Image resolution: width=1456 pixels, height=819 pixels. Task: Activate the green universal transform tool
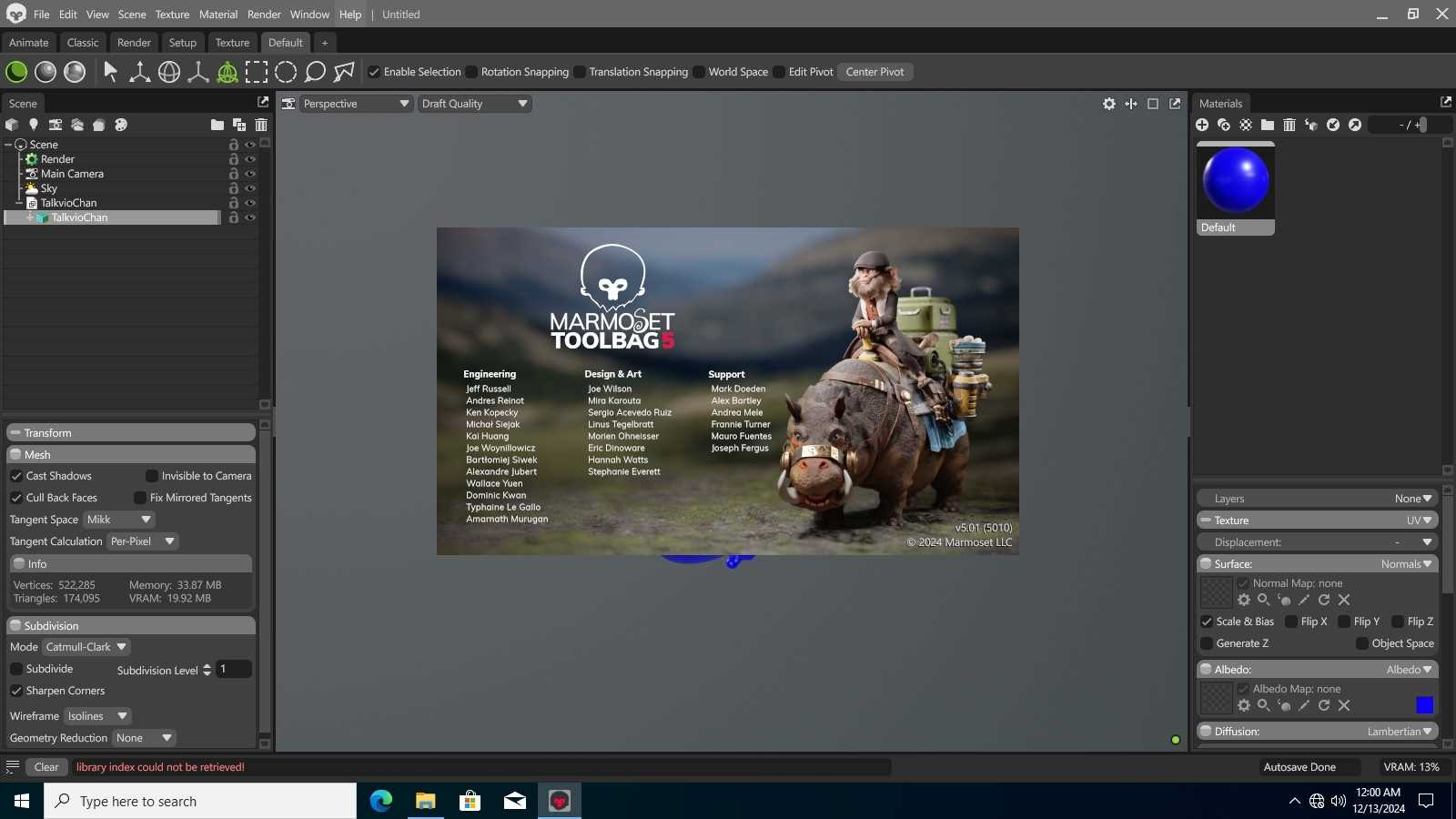coord(227,72)
